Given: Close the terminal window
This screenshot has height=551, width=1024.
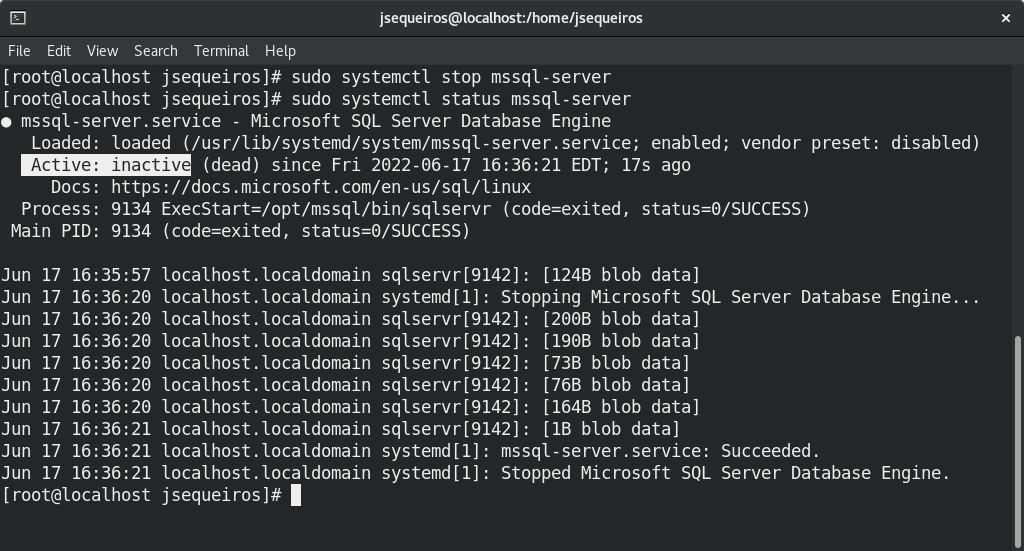Looking at the screenshot, I should point(1006,18).
